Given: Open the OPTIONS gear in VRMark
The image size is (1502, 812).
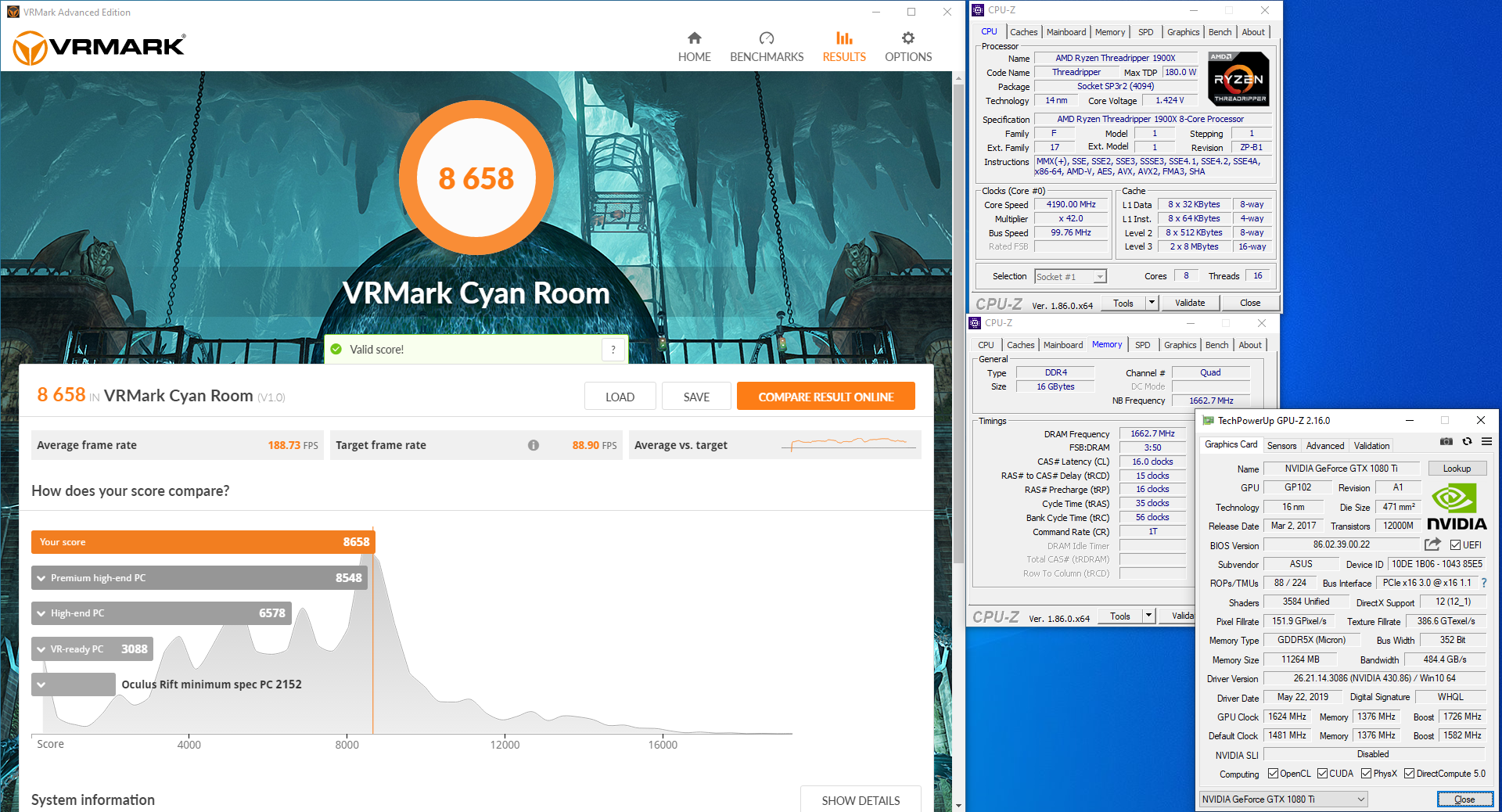Looking at the screenshot, I should pyautogui.click(x=908, y=47).
